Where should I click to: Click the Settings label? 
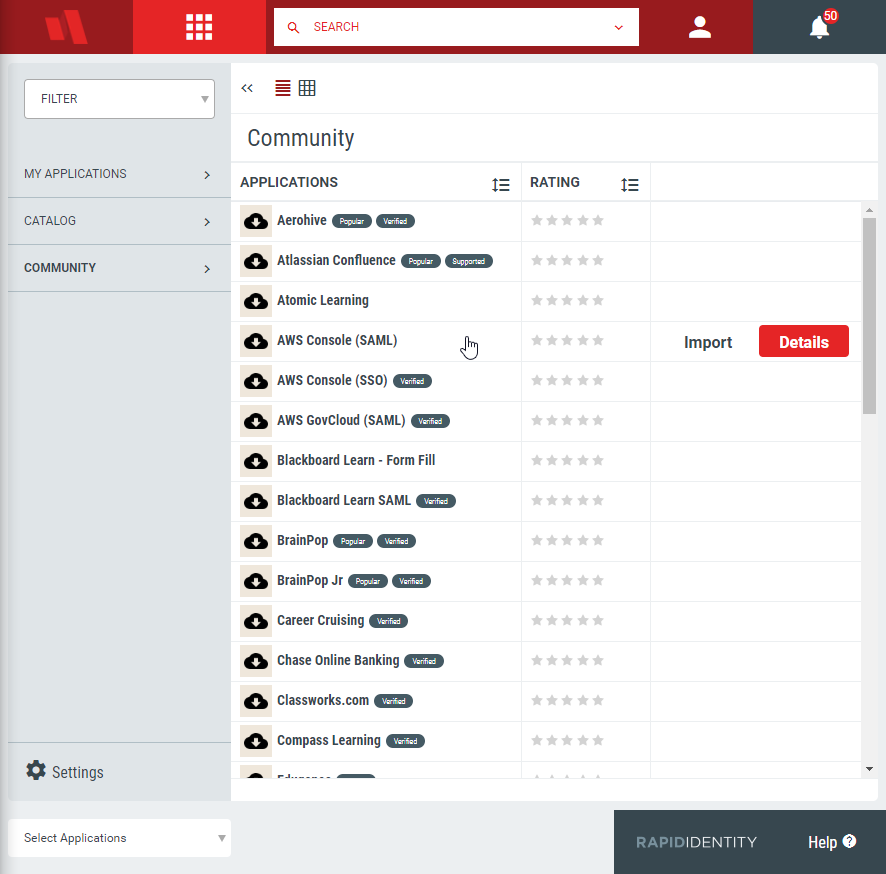point(78,772)
